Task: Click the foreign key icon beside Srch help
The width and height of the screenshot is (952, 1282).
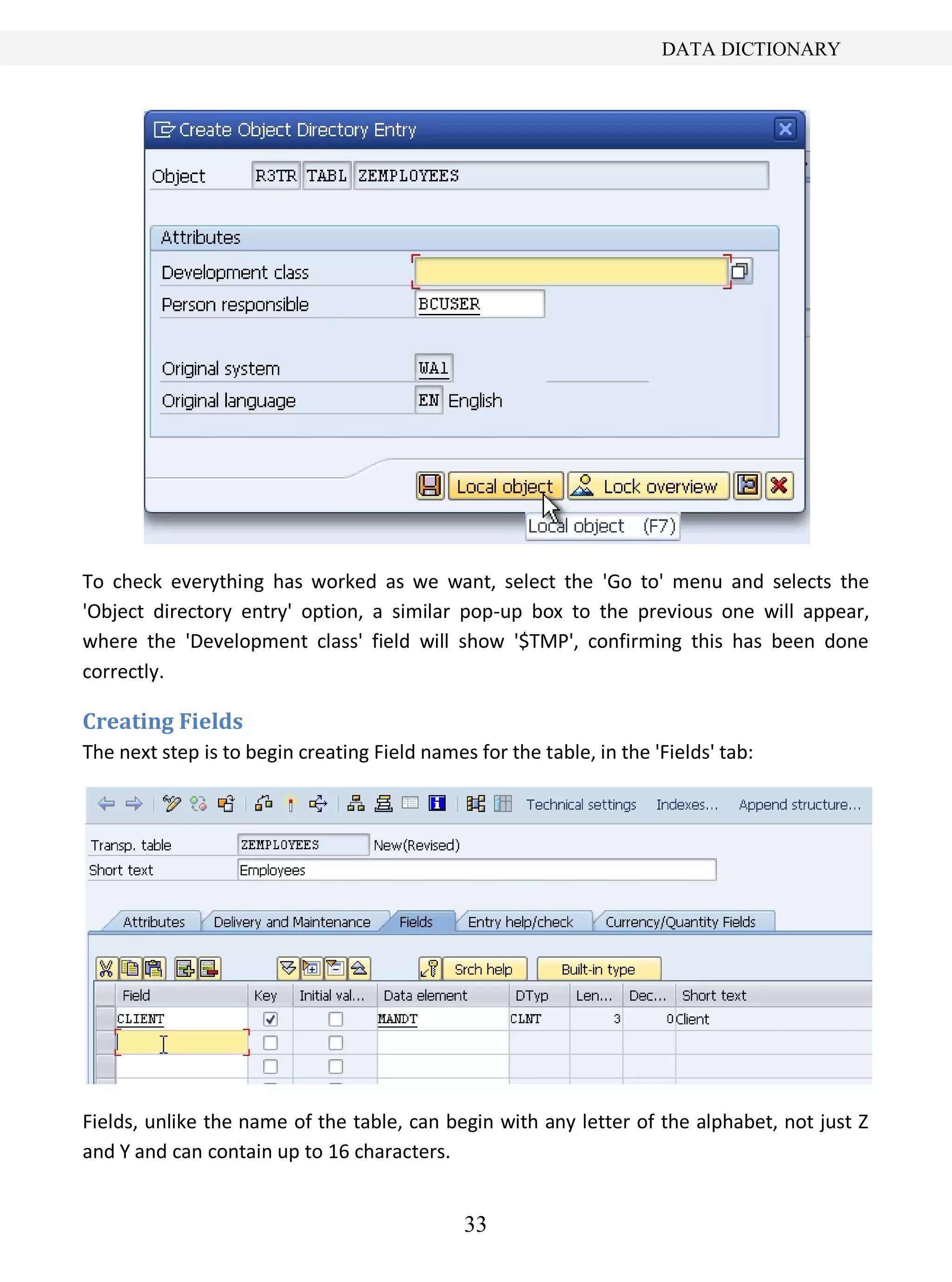Action: point(430,969)
